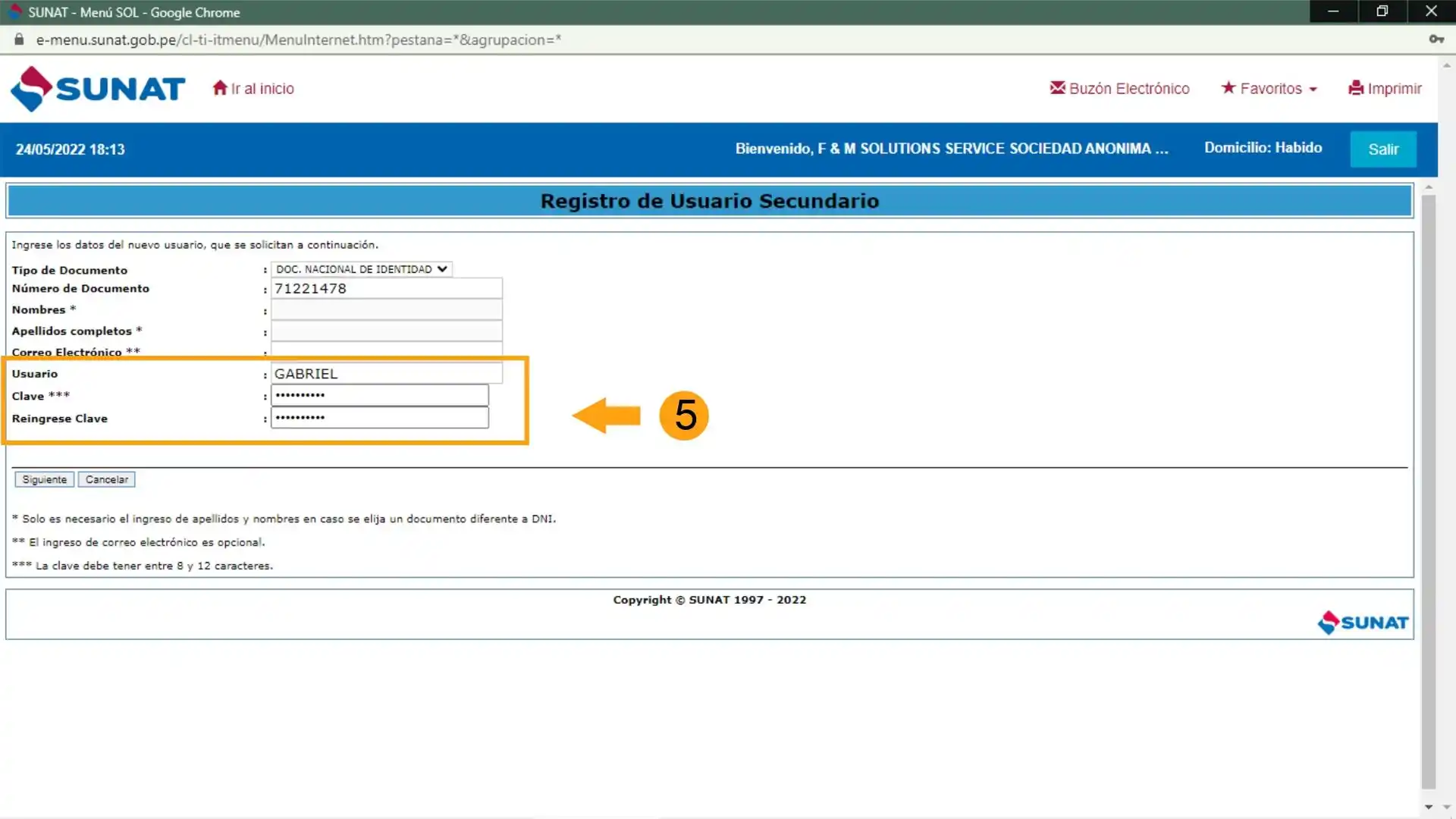
Task: Click the Siguiente button
Action: (x=45, y=479)
